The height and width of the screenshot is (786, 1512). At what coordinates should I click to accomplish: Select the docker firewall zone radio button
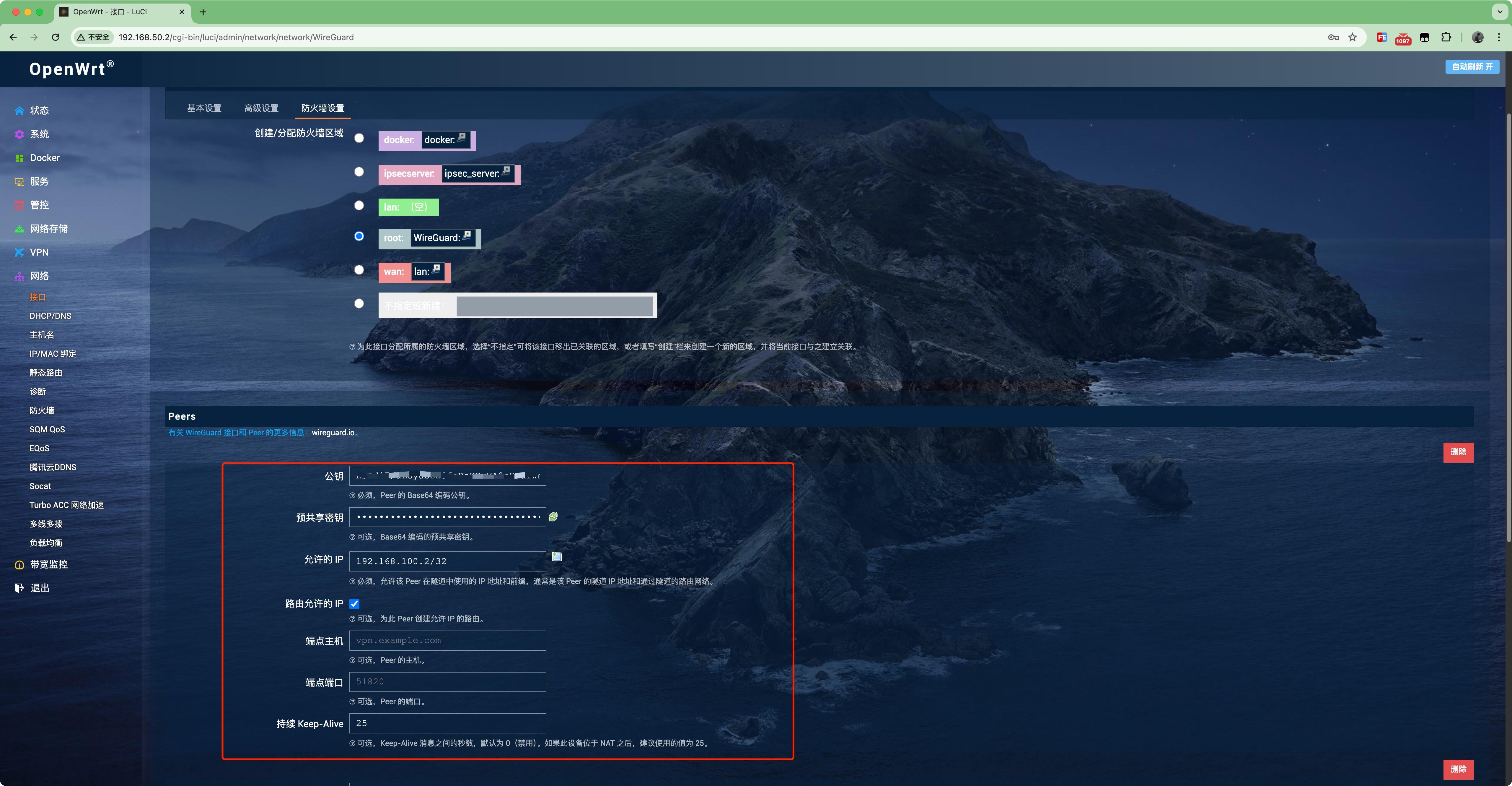point(359,138)
